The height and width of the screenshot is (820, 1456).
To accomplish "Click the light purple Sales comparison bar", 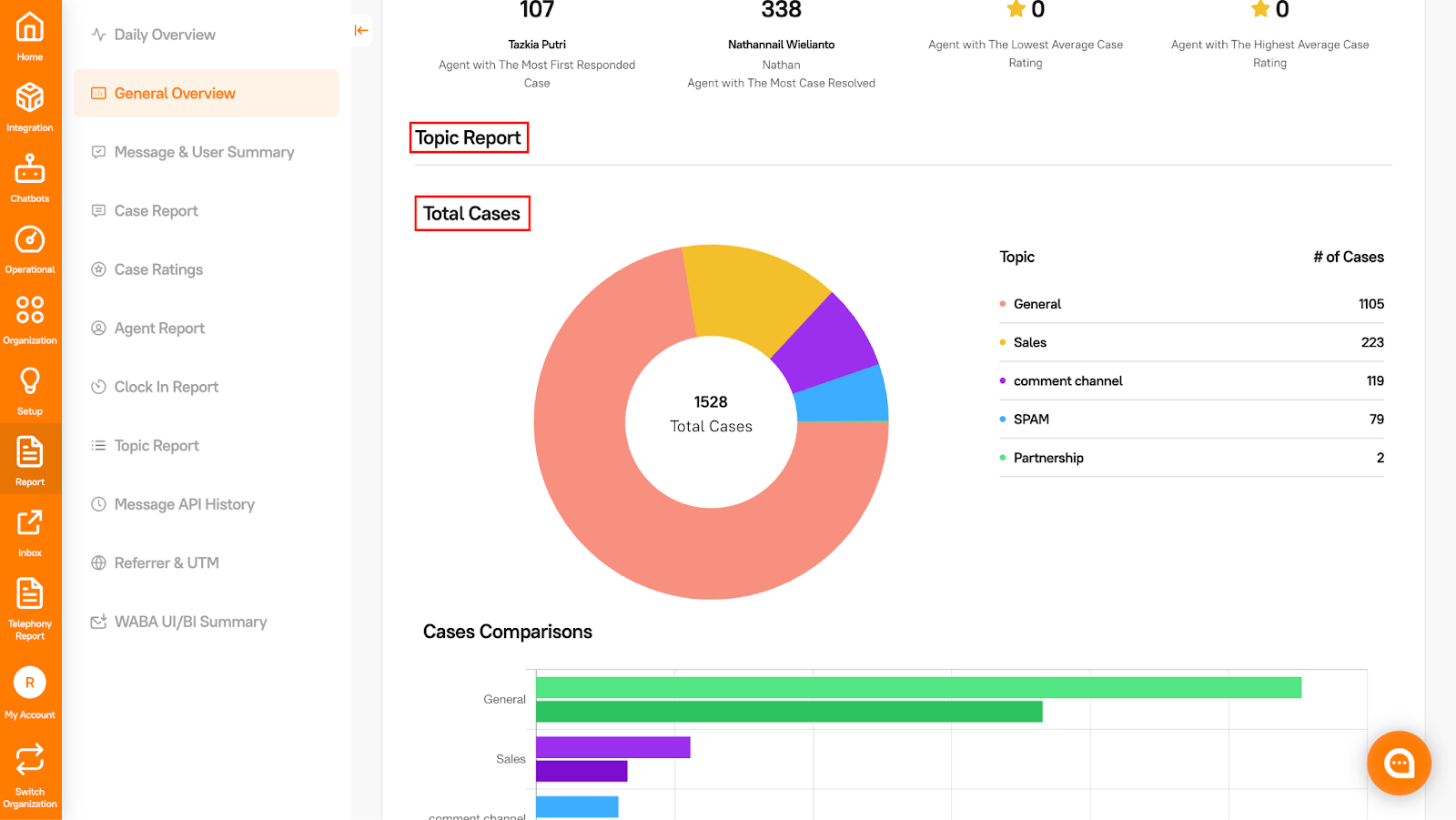I will 613,747.
